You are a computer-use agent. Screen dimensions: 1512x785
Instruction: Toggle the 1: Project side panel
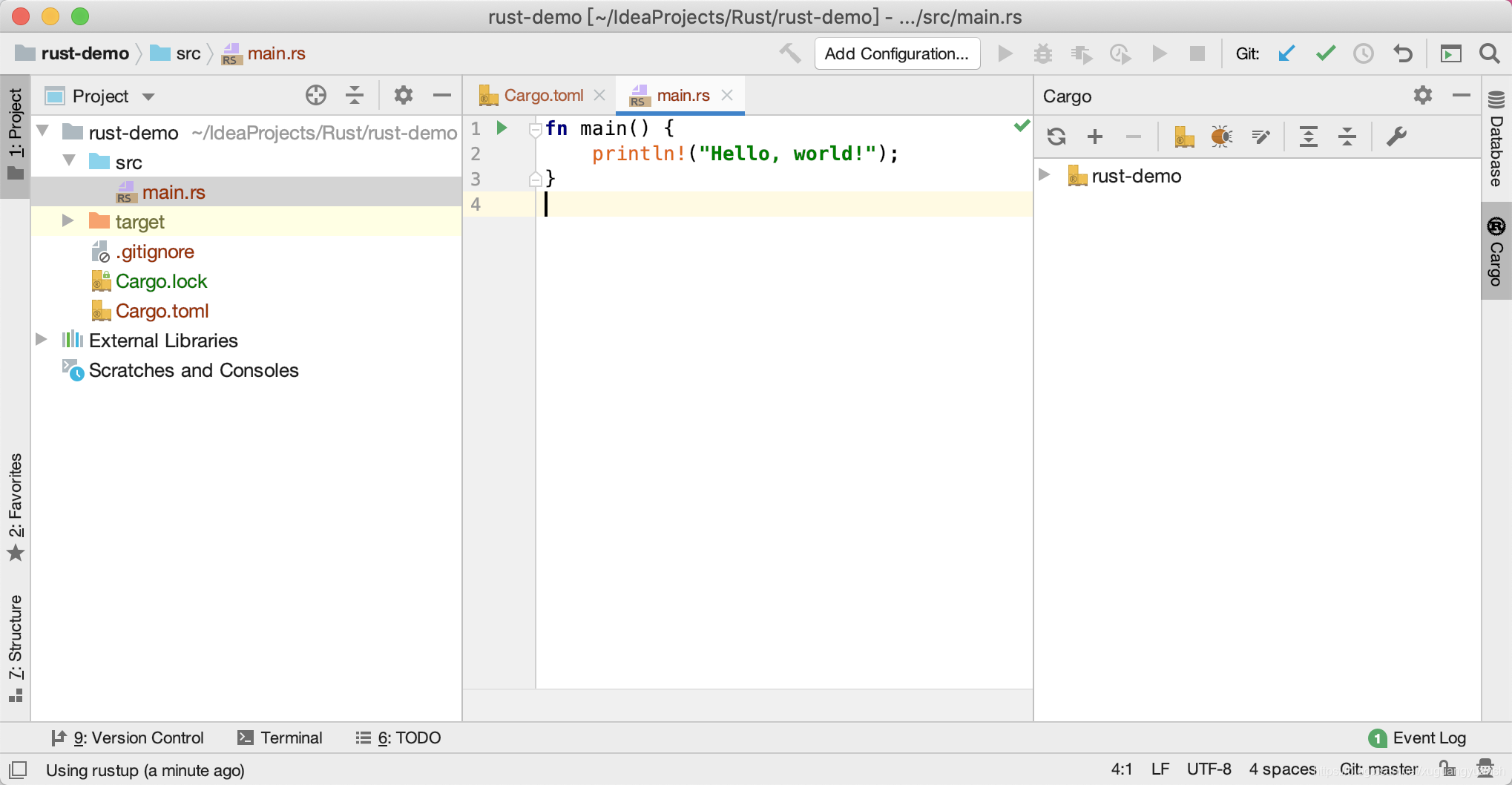(15, 135)
